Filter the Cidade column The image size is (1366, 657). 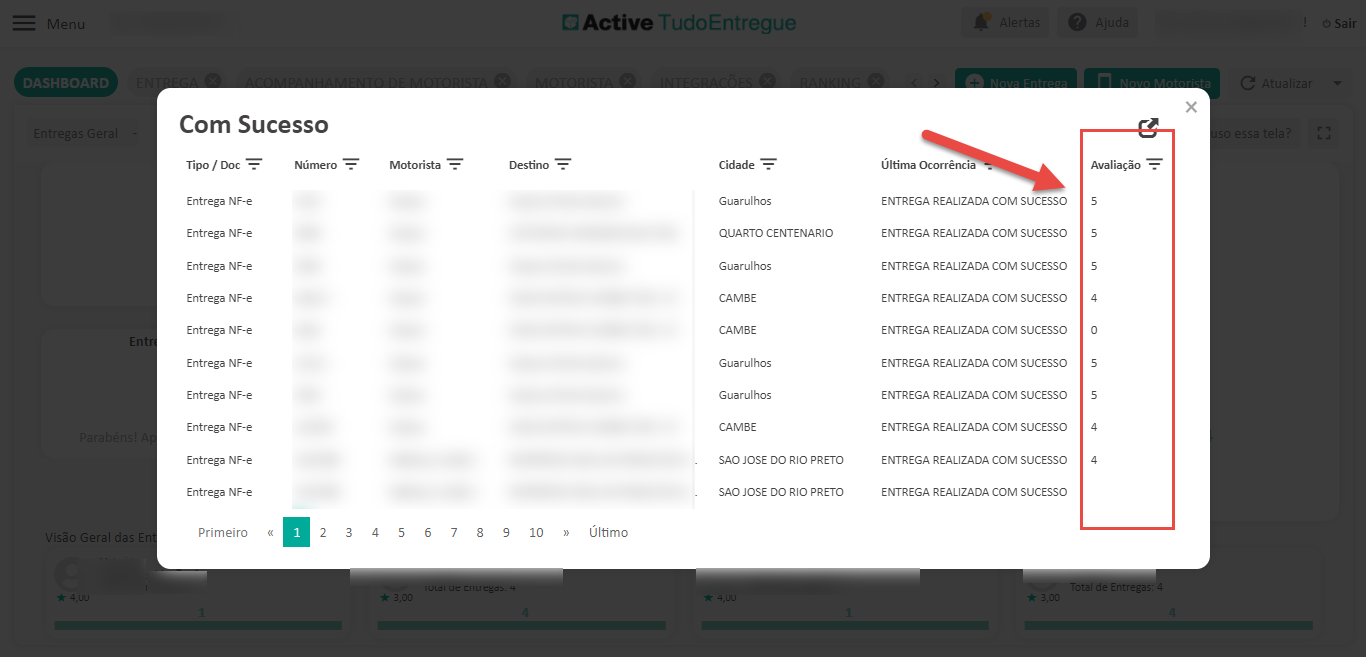(x=768, y=164)
